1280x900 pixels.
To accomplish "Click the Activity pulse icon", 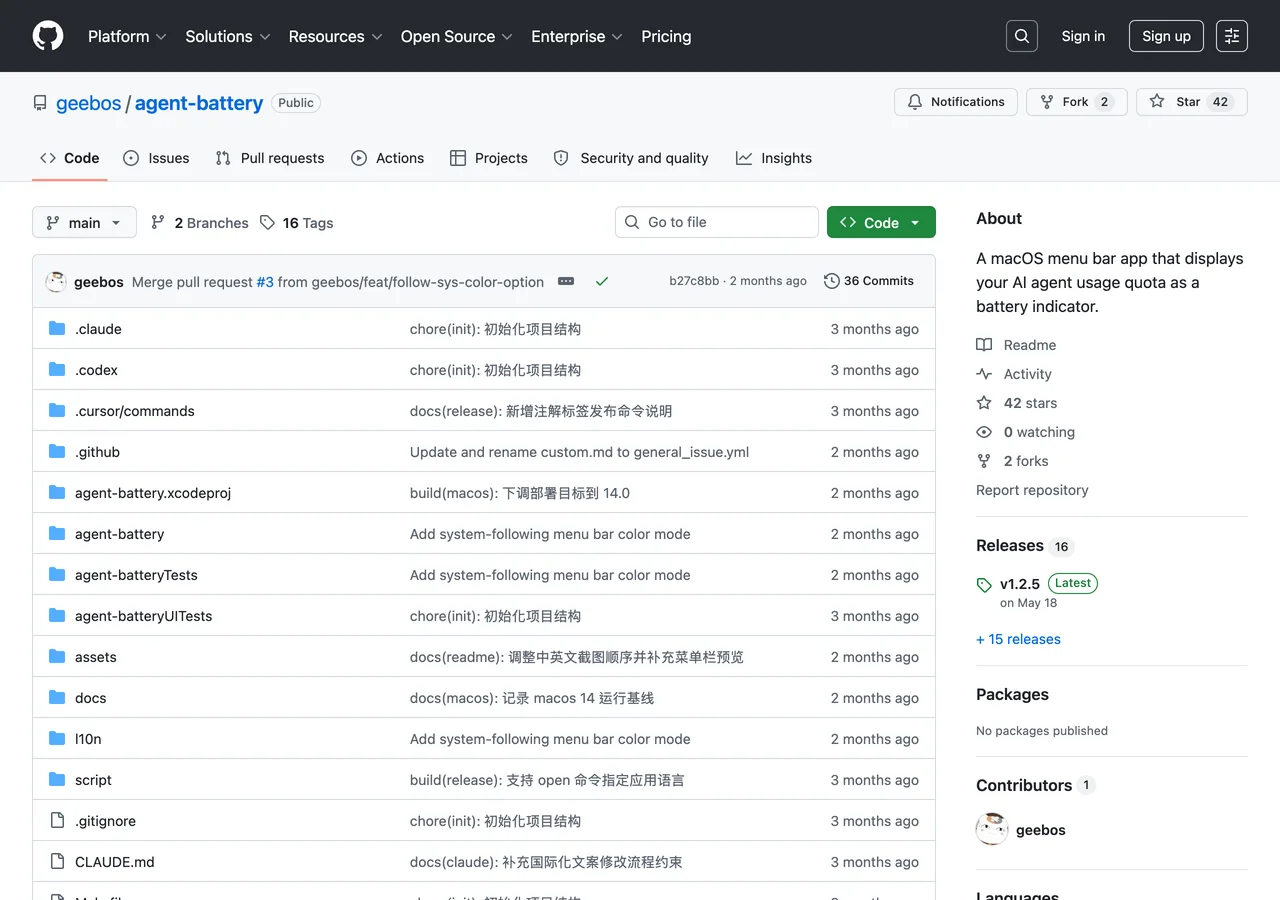I will coord(984,374).
